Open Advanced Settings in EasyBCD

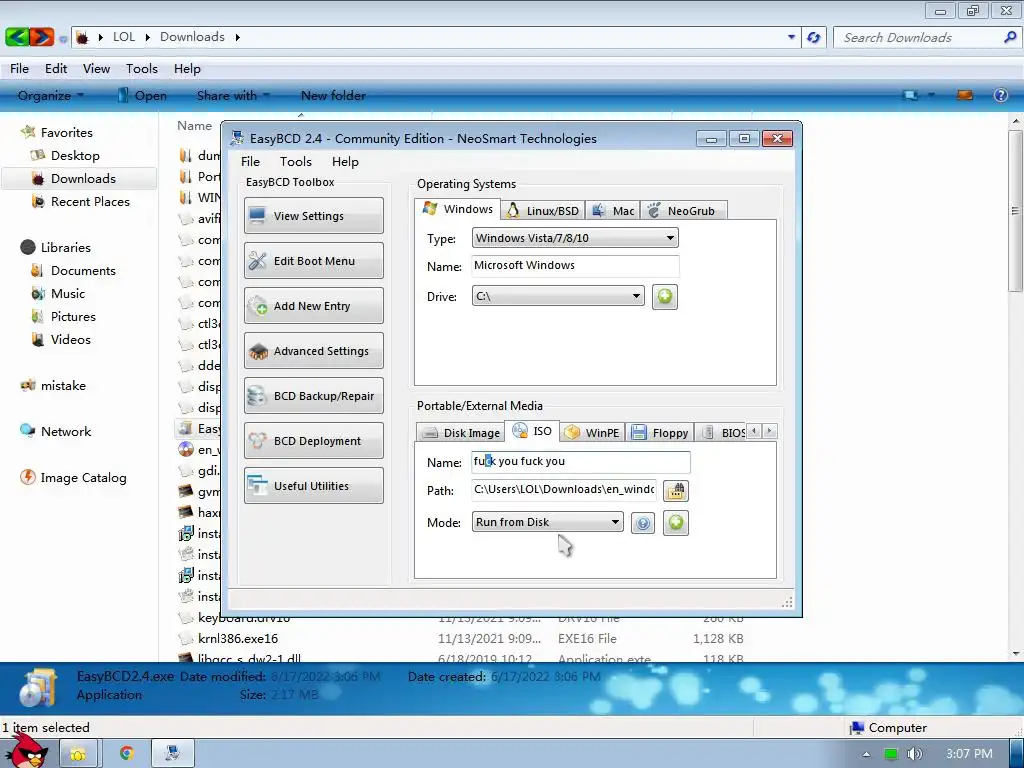313,351
